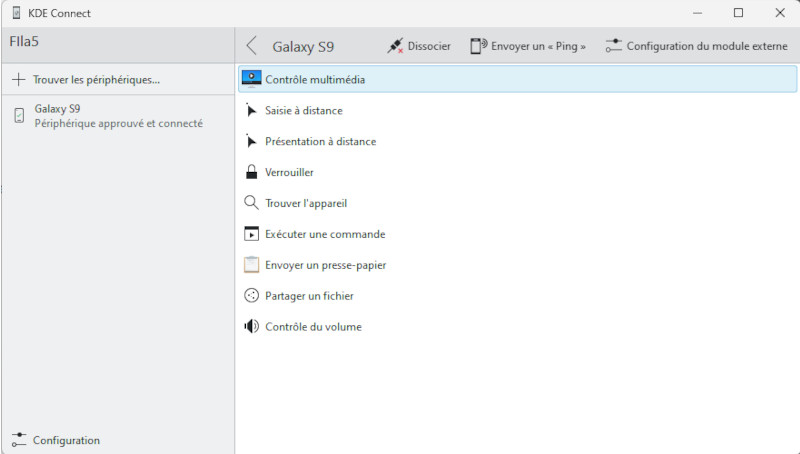Screen dimensions: 800x454
Task: Click the plus icon for Trouver les périphériques
Action: [18, 80]
